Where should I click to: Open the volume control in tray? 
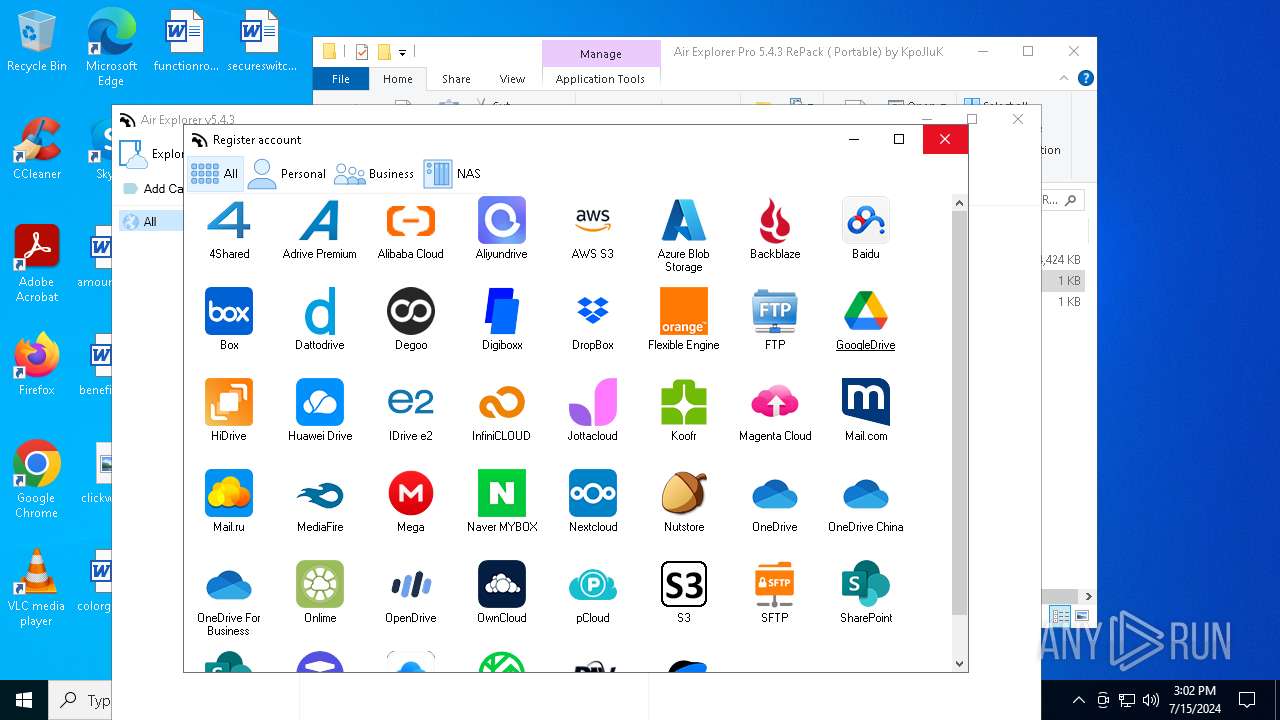[x=1151, y=700]
